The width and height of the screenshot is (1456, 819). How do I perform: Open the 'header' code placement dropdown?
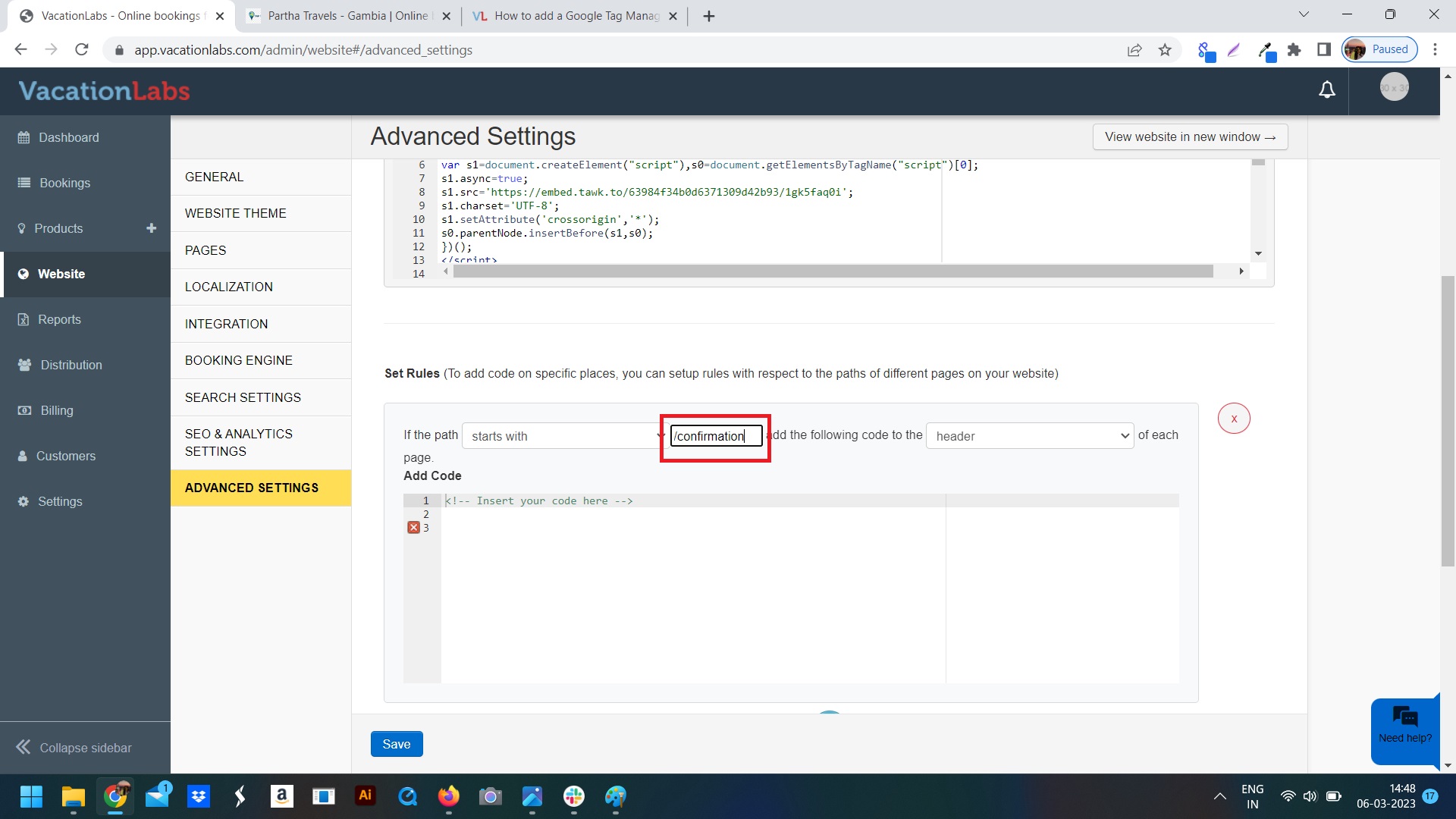point(1029,436)
